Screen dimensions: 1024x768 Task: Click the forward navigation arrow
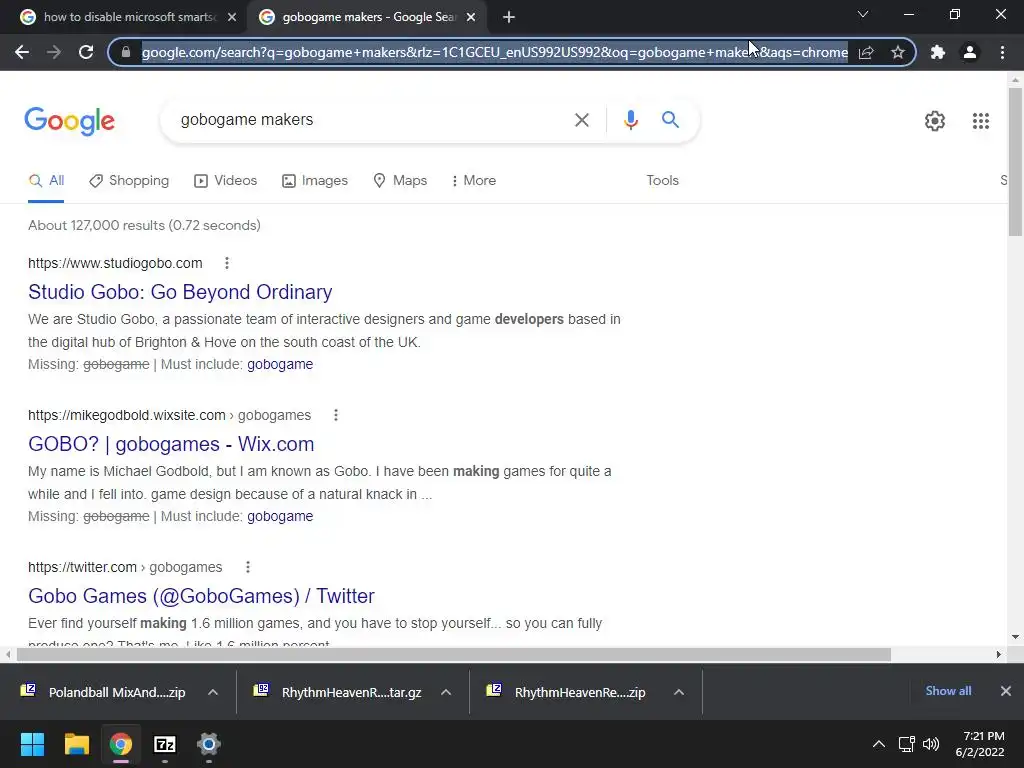pyautogui.click(x=54, y=52)
